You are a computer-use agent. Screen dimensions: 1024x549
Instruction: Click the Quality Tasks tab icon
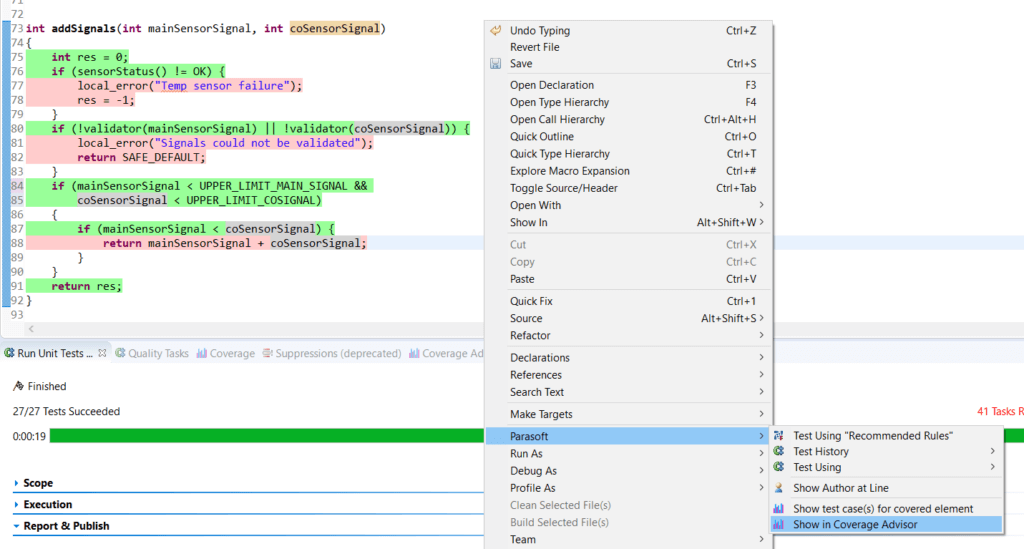[120, 354]
